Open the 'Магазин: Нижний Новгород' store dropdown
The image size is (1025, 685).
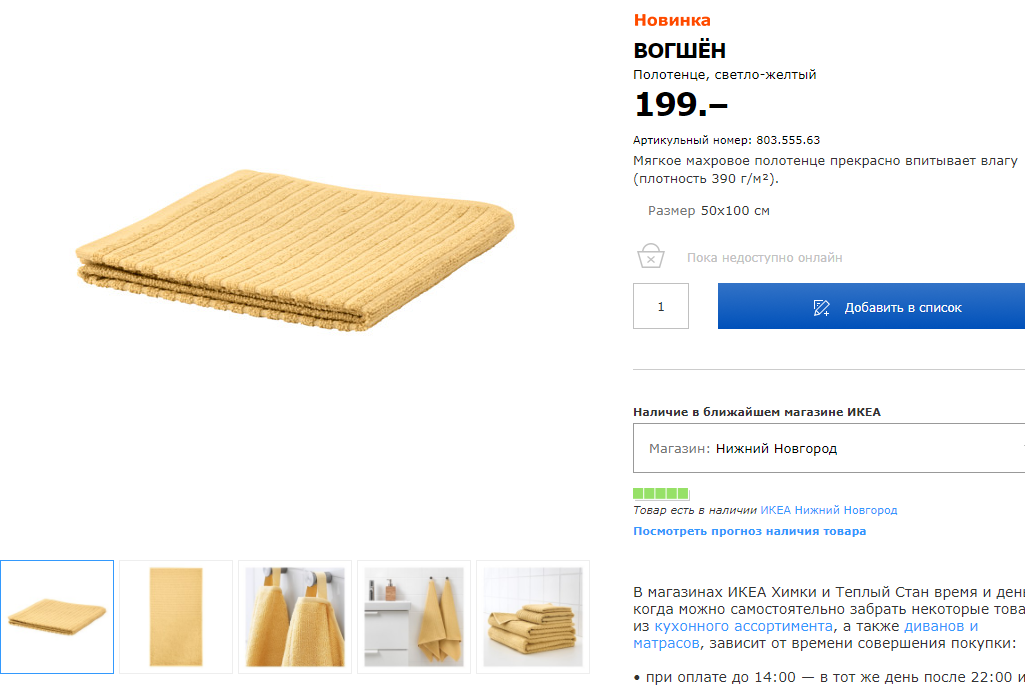(829, 448)
